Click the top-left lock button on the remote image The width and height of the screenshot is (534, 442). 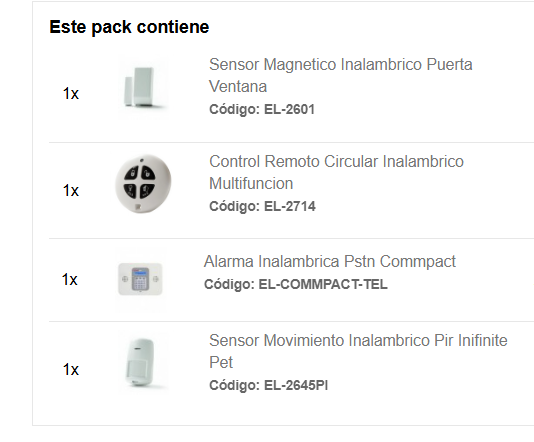pyautogui.click(x=132, y=173)
